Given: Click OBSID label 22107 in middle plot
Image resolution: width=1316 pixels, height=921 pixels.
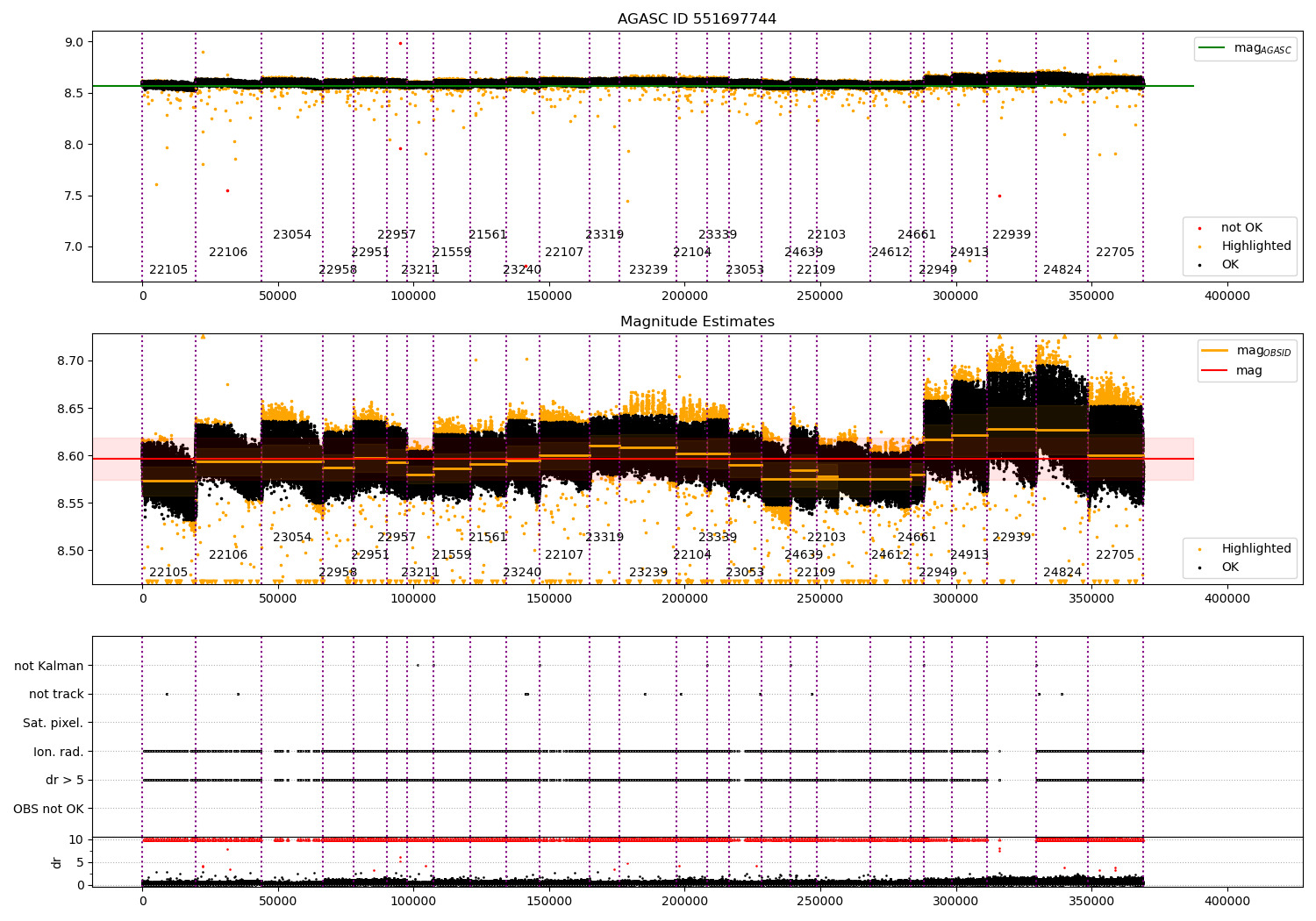Looking at the screenshot, I should (564, 555).
